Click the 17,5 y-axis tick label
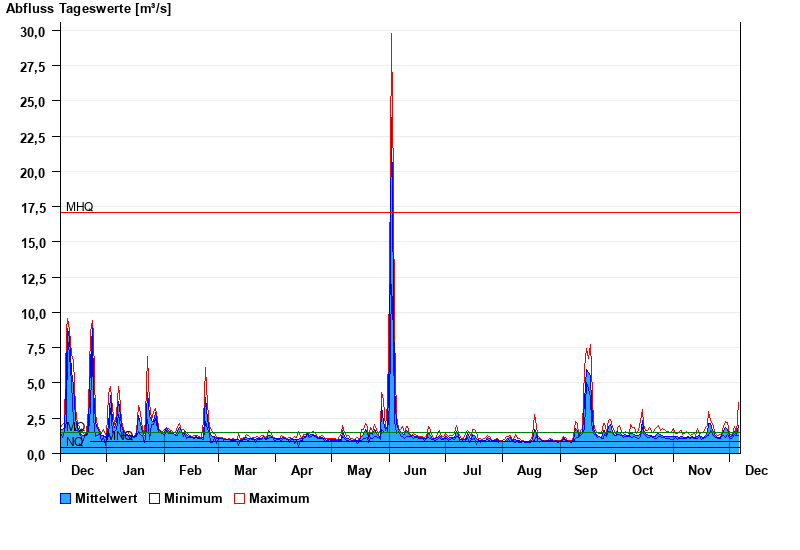The height and width of the screenshot is (550, 800). click(x=33, y=208)
